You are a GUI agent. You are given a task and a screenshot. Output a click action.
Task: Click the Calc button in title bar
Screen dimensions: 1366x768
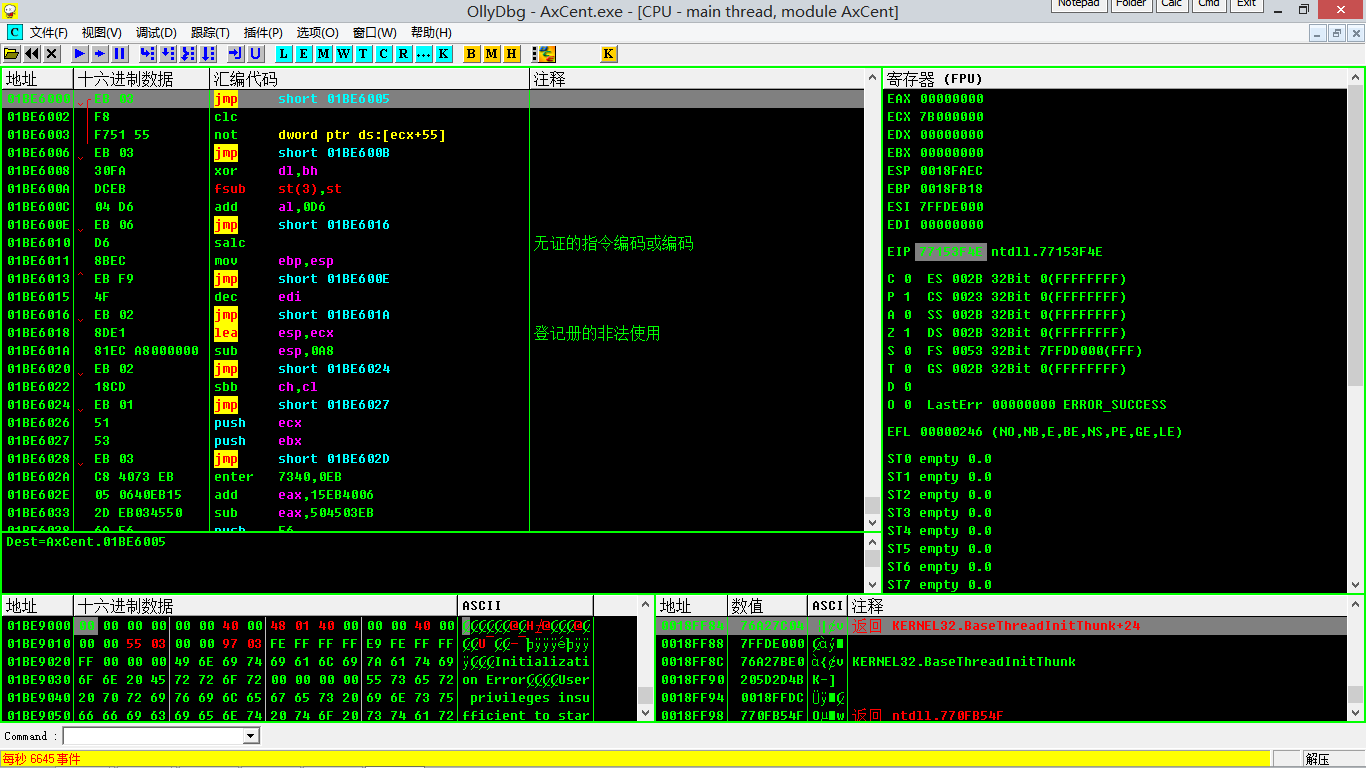coord(1172,5)
